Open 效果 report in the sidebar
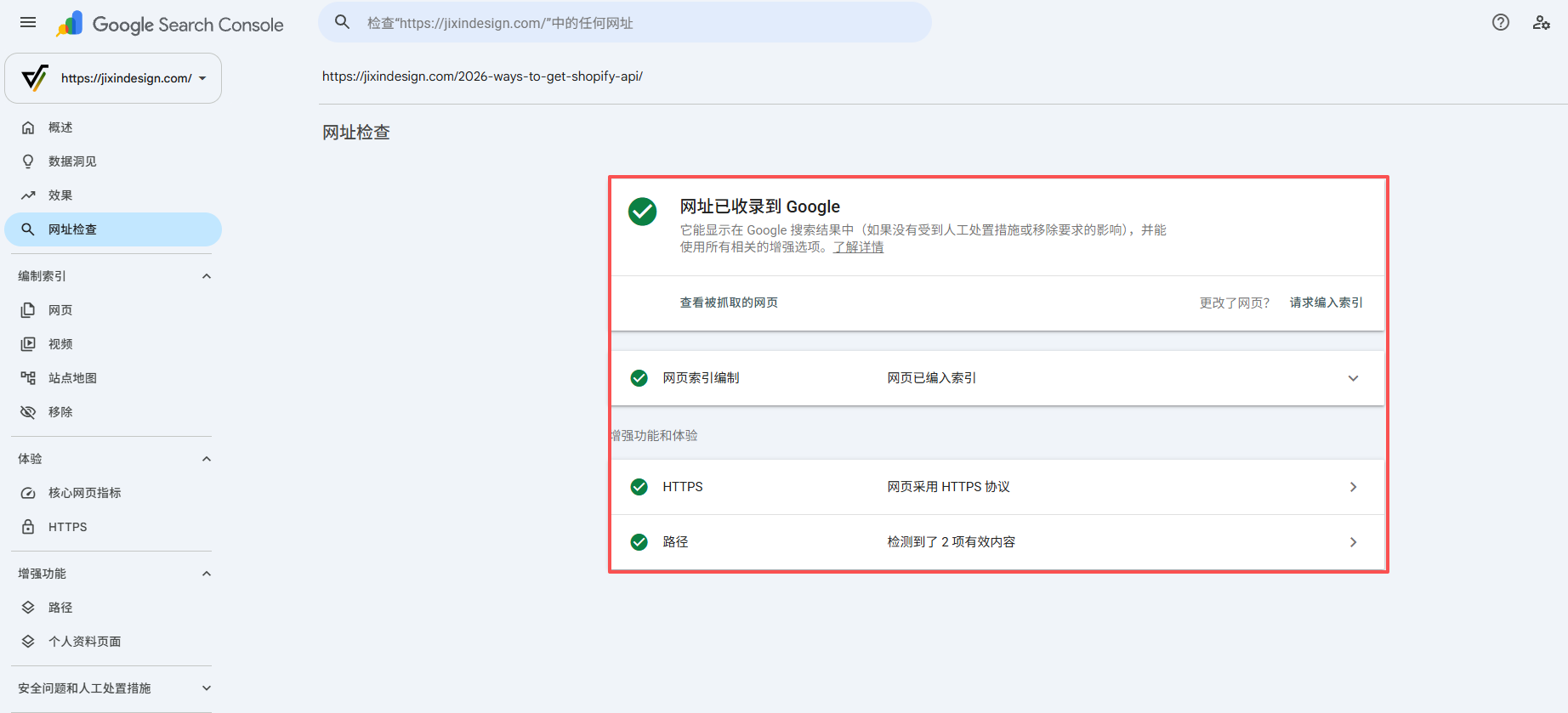The width and height of the screenshot is (1568, 713). point(113,195)
